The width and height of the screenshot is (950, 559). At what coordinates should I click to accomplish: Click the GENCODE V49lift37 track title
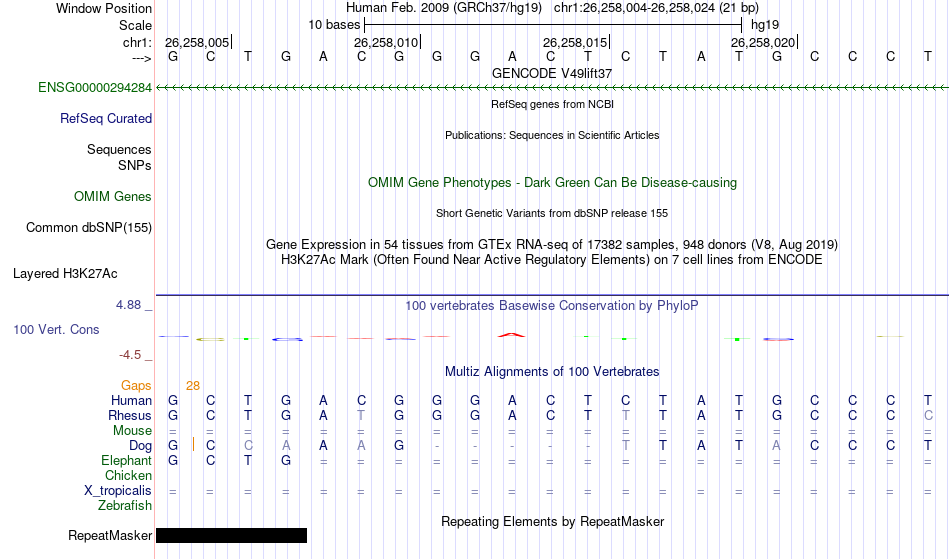click(x=552, y=73)
